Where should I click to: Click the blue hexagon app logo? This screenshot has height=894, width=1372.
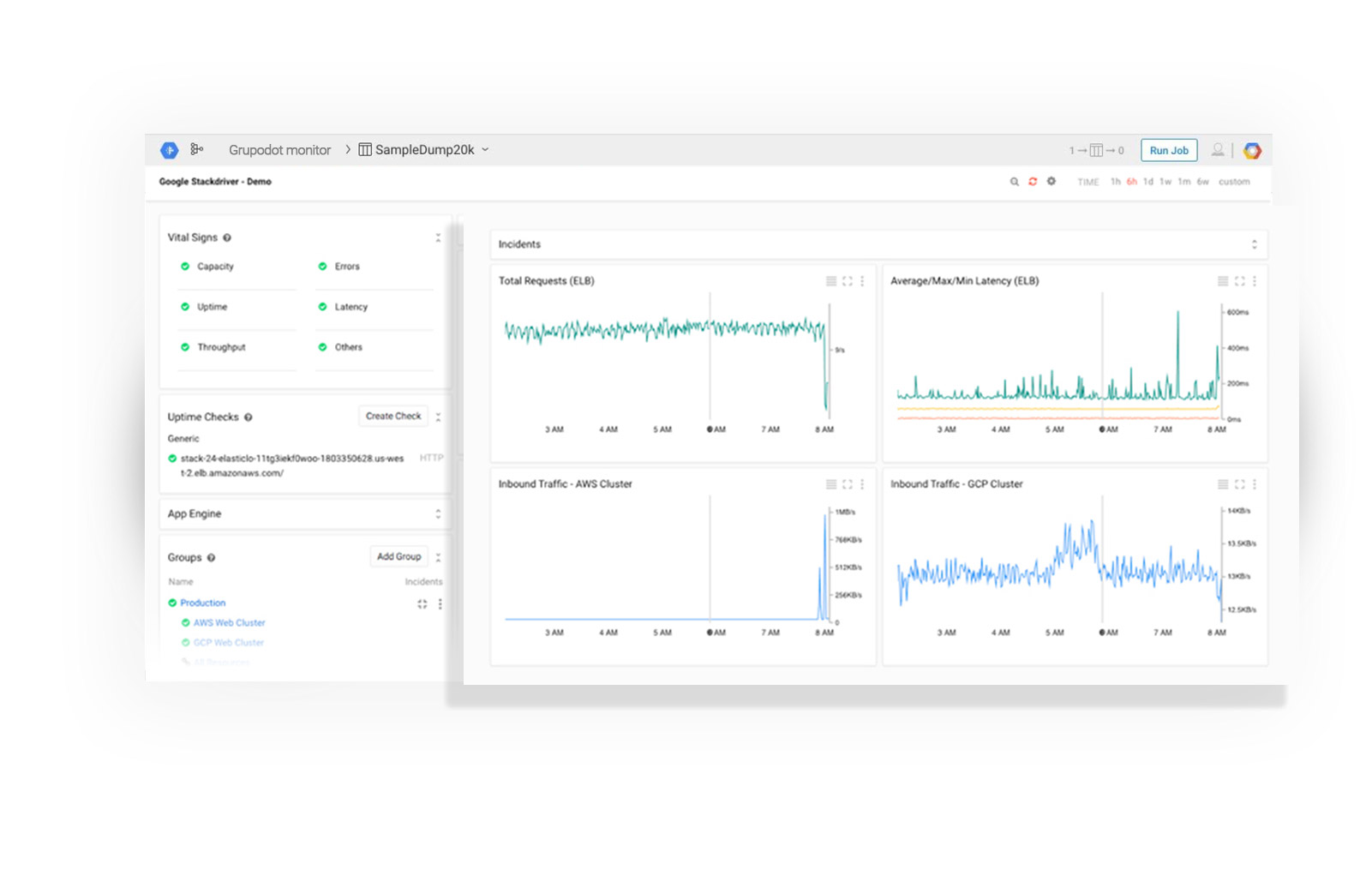pyautogui.click(x=170, y=150)
